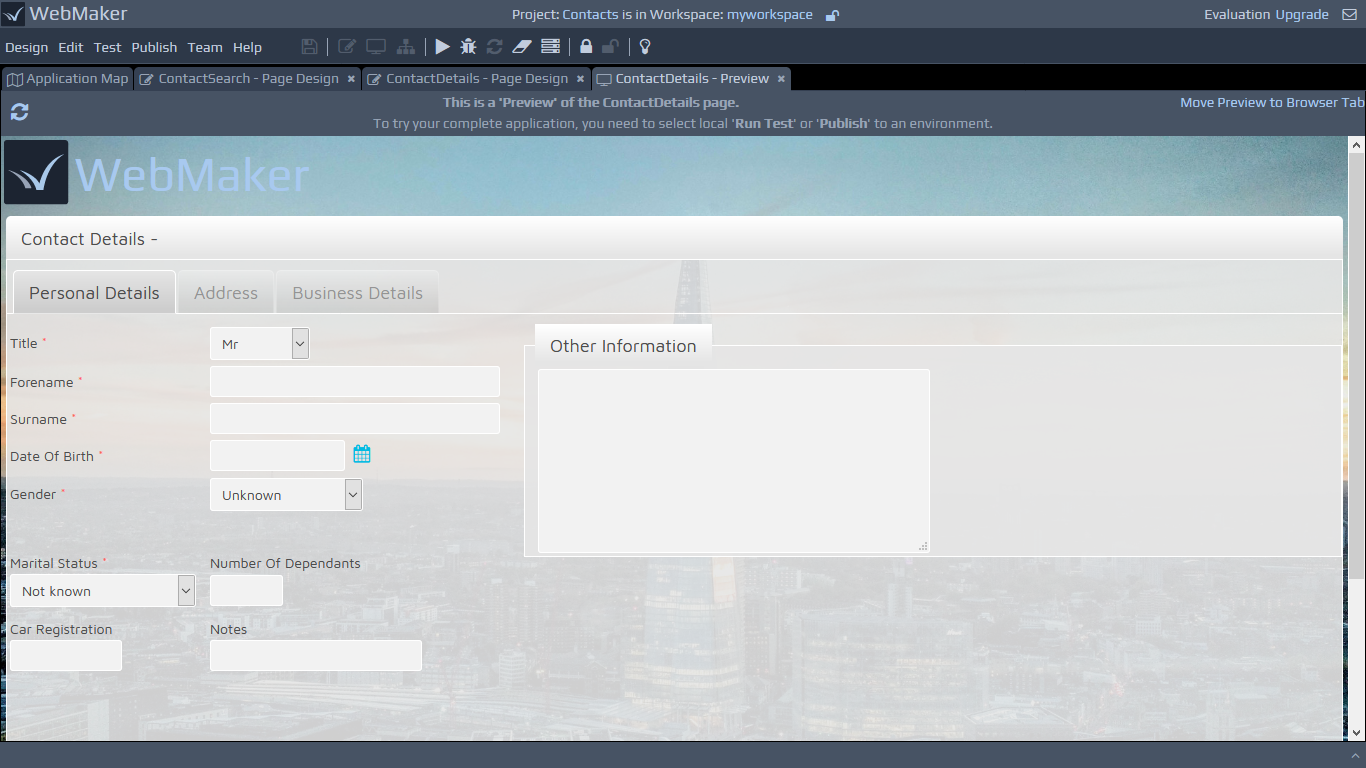Close the ContactSearch - Page Design tab
Viewport: 1366px width, 768px height.
pyautogui.click(x=351, y=78)
